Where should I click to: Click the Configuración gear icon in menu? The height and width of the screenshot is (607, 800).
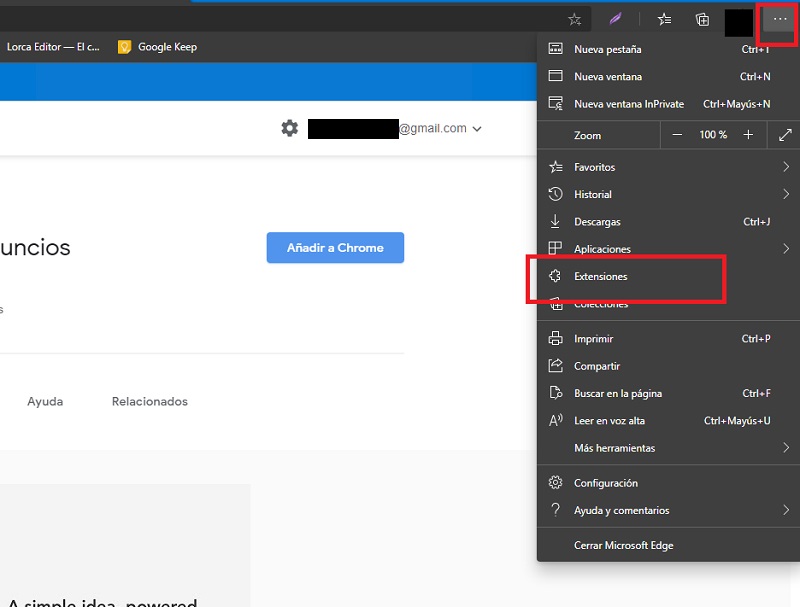555,483
